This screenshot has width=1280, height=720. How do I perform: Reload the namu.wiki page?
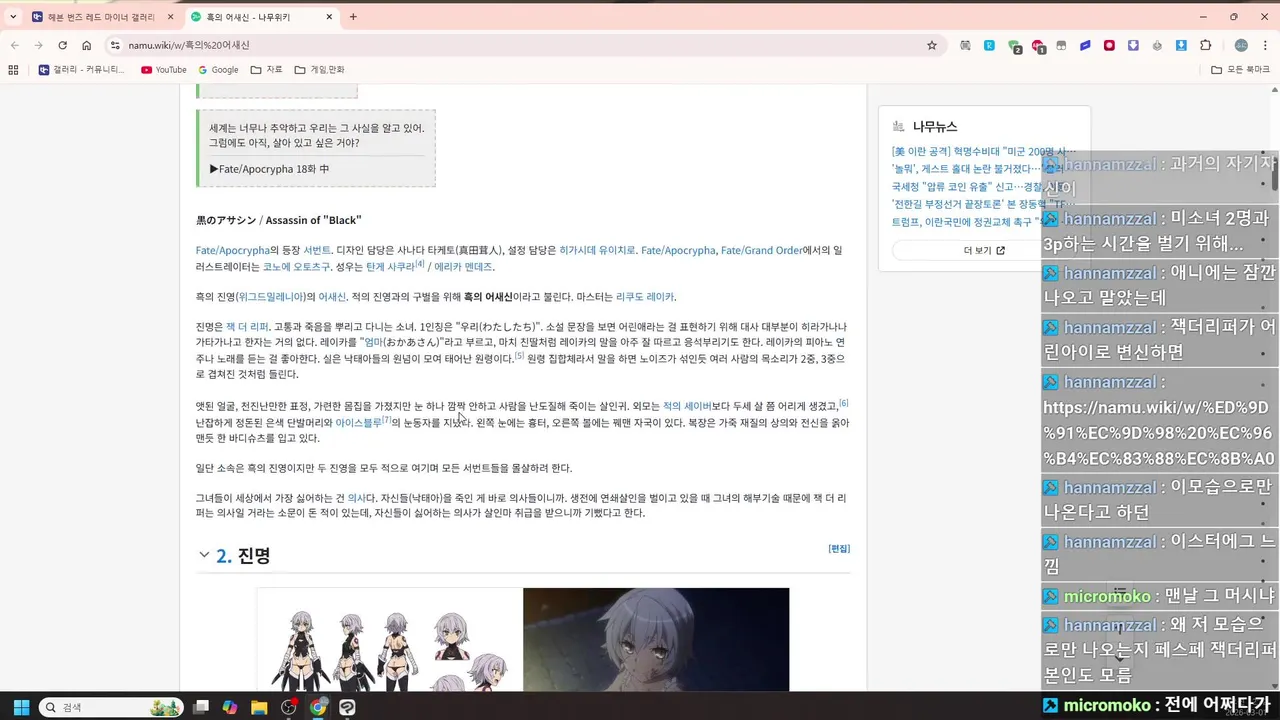tap(62, 45)
